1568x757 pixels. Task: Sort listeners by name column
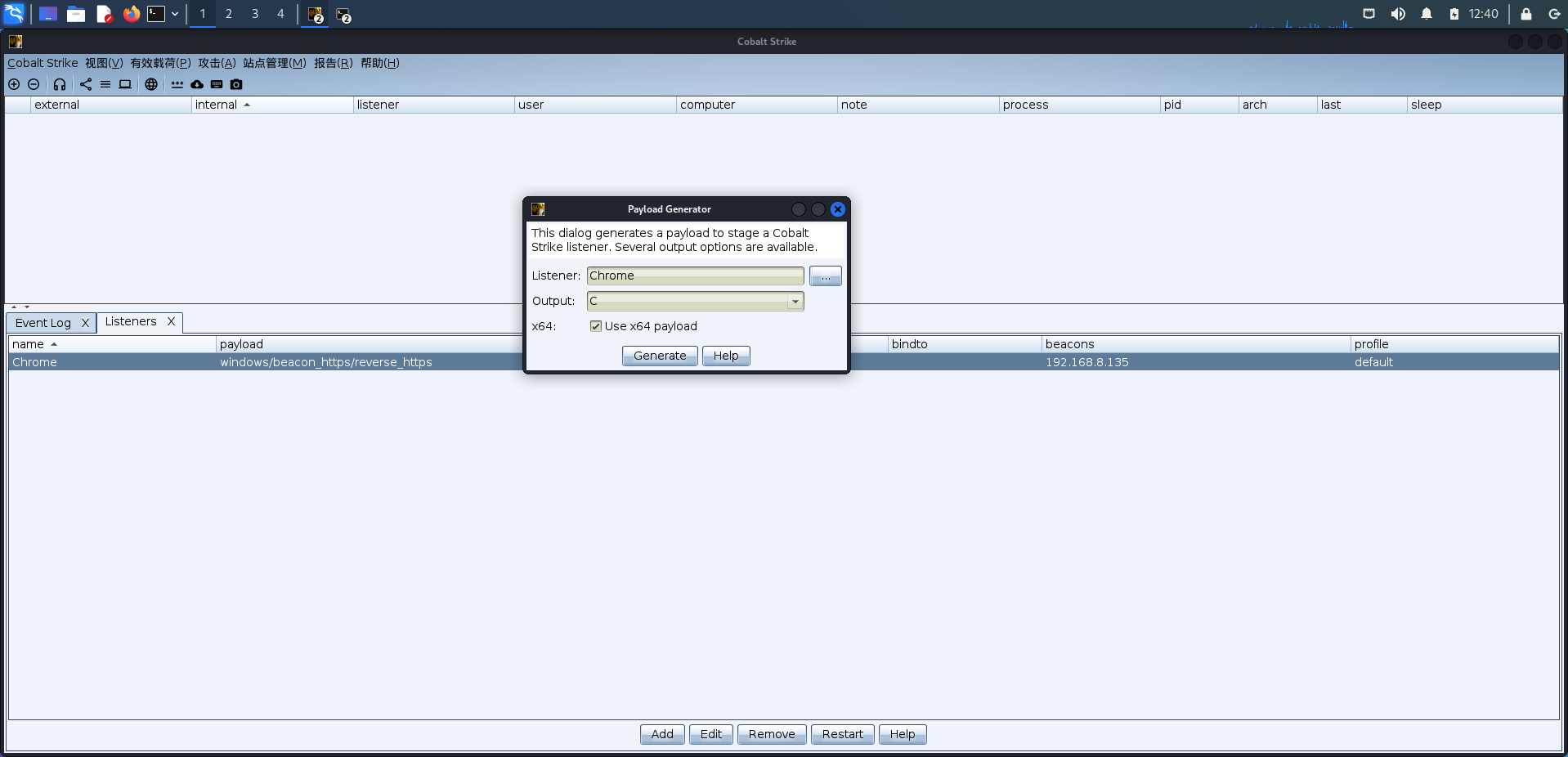pyautogui.click(x=112, y=344)
